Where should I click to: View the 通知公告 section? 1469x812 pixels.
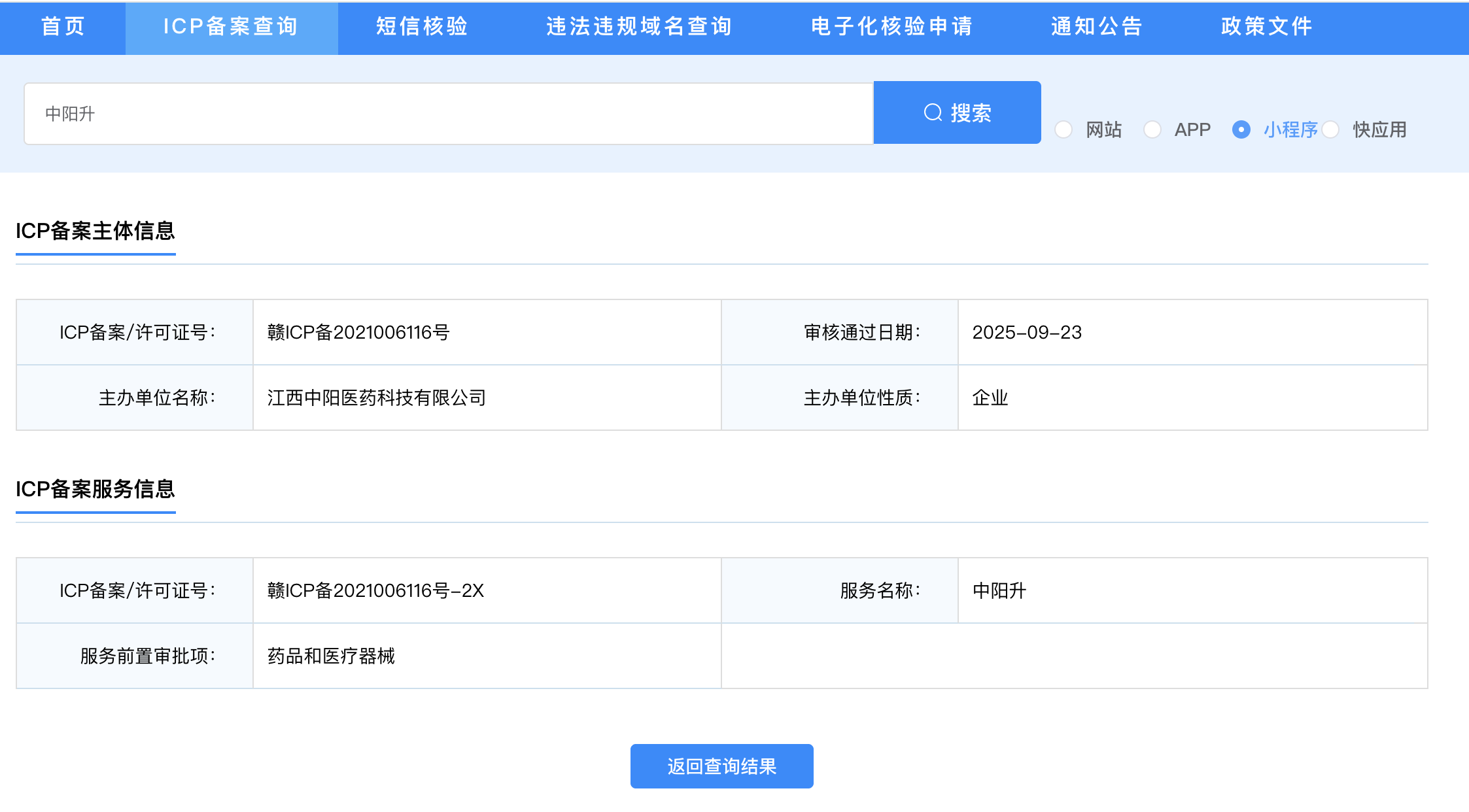(x=1096, y=27)
